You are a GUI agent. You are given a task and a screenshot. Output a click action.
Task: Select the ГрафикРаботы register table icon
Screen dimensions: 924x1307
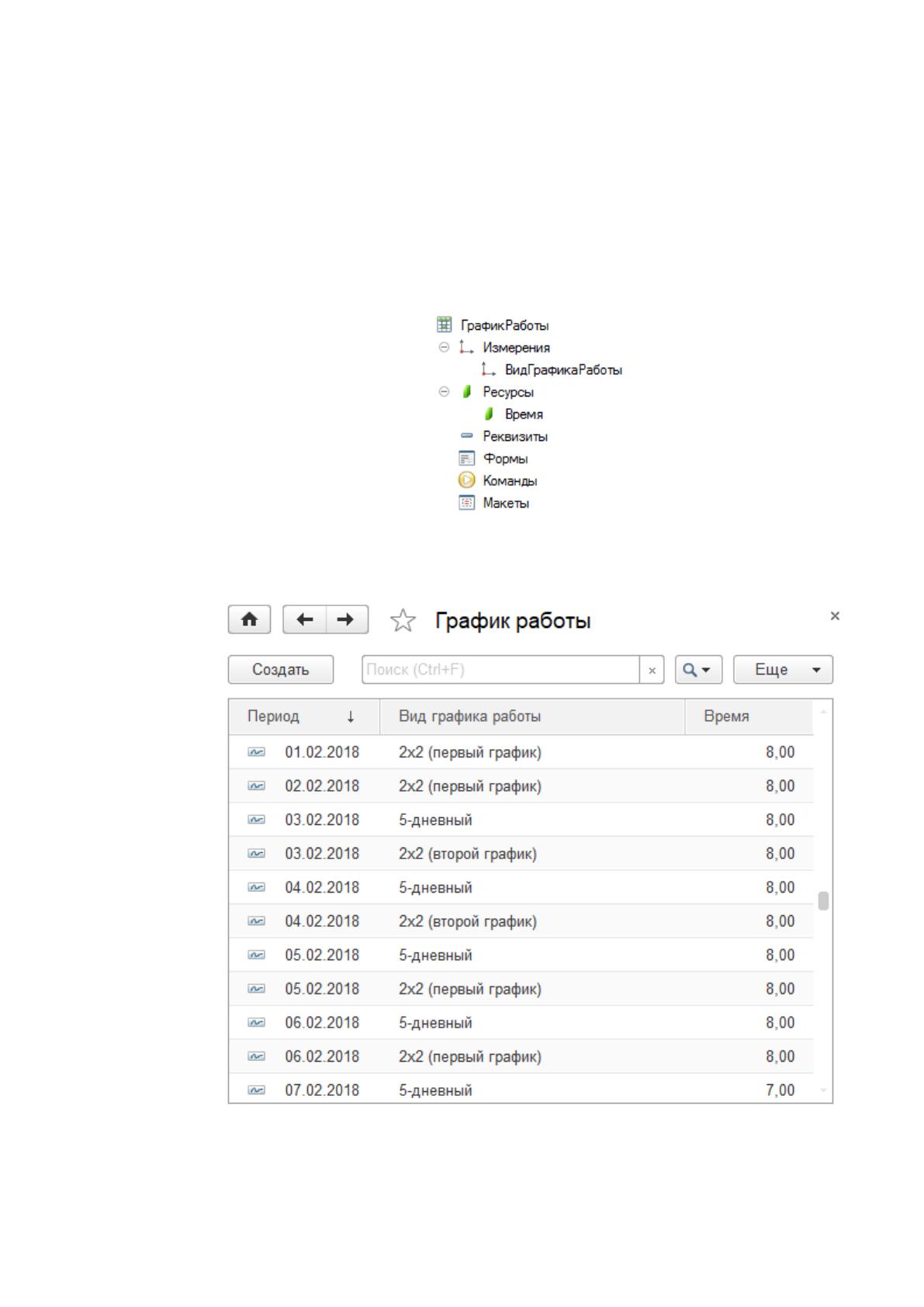(x=444, y=324)
